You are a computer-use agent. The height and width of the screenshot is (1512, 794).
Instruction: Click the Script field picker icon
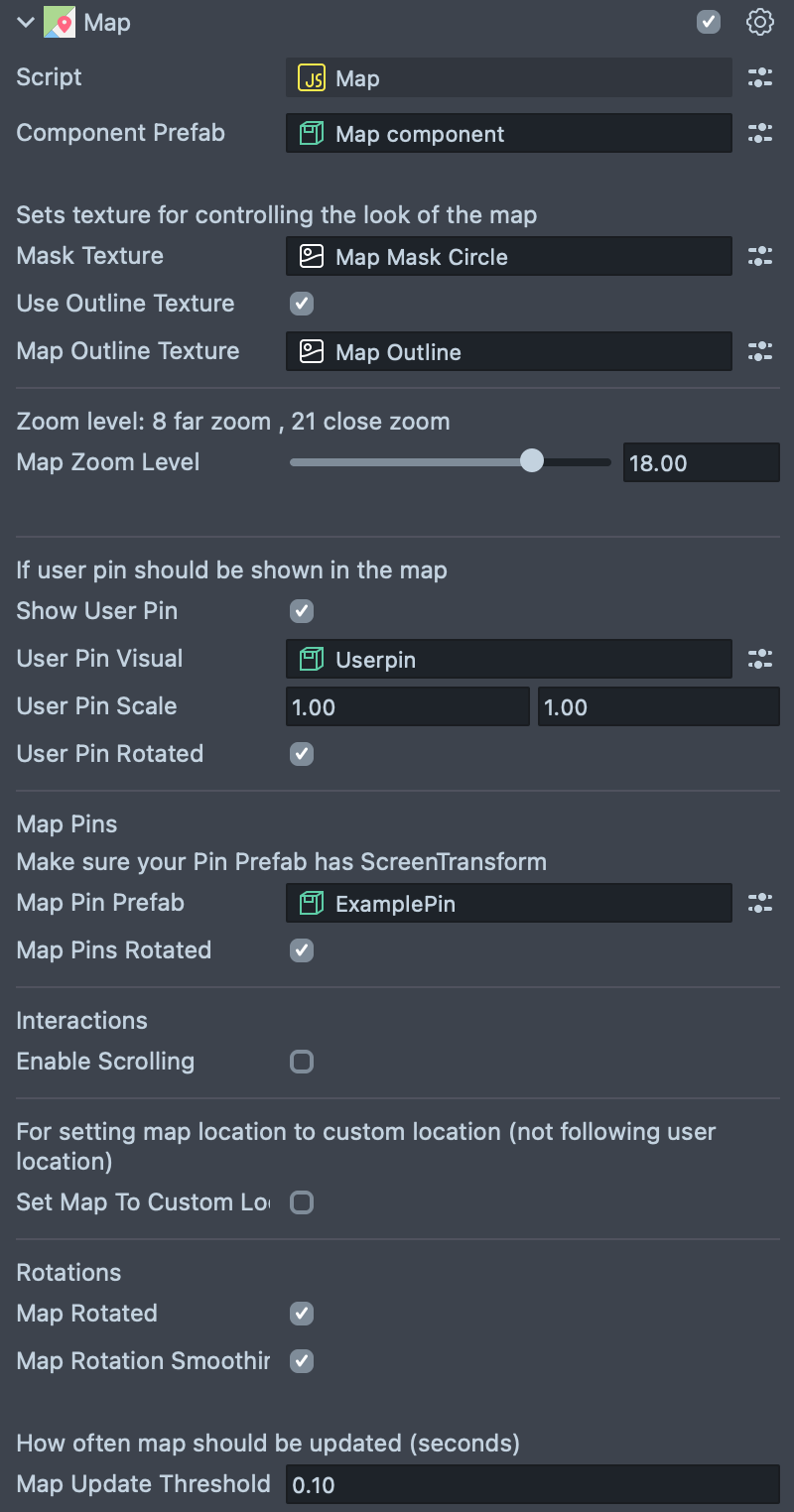[759, 78]
